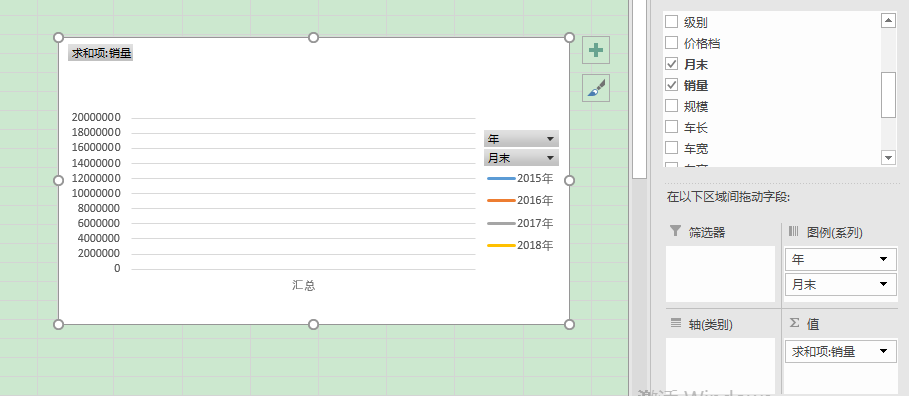
Task: Uncheck the 月末 field checkbox
Action: pyautogui.click(x=671, y=64)
